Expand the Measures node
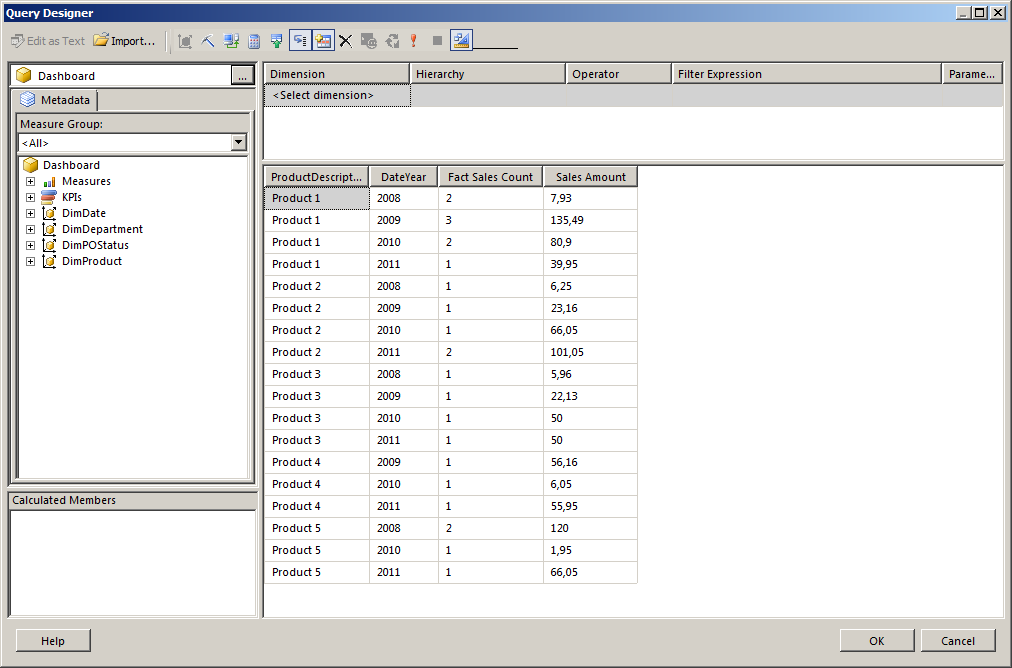The image size is (1012, 668). tap(30, 181)
